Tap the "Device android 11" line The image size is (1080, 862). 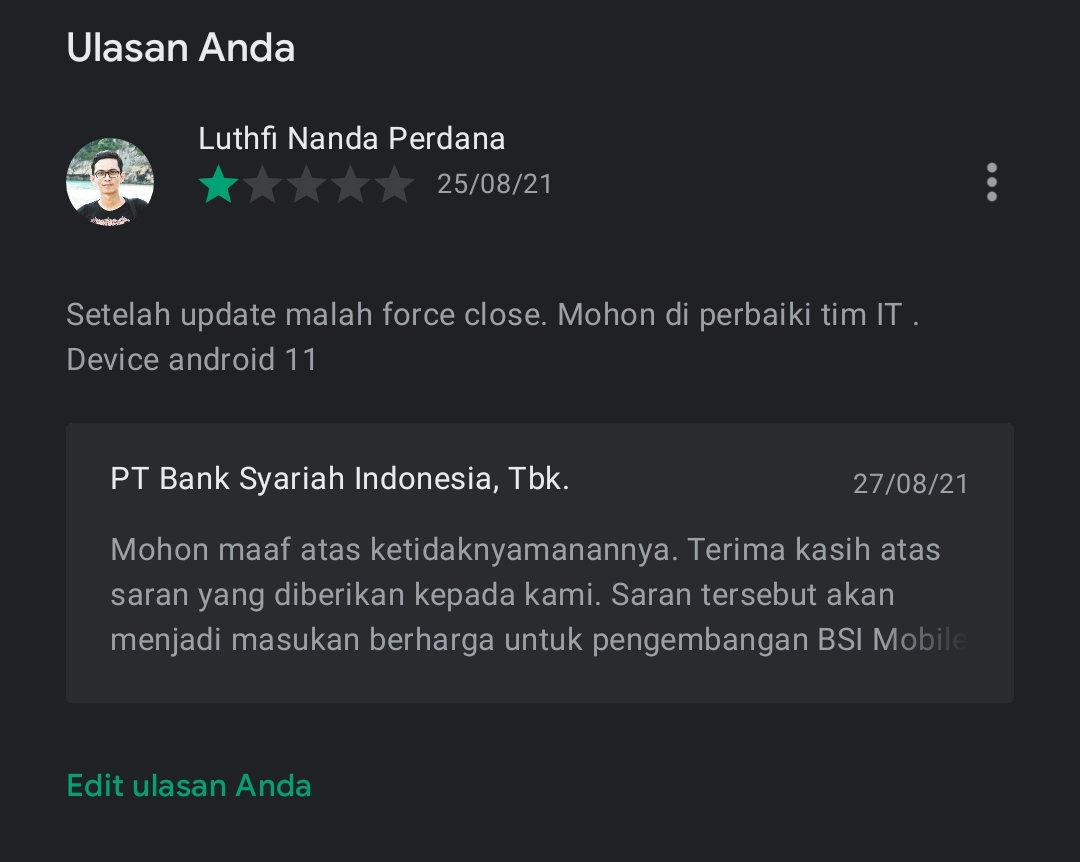click(x=192, y=360)
